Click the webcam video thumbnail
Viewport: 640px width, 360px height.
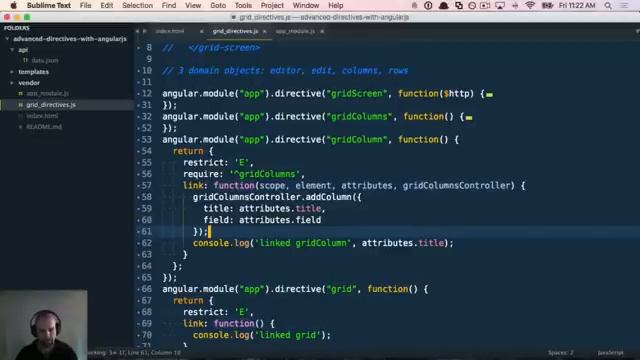(x=43, y=325)
